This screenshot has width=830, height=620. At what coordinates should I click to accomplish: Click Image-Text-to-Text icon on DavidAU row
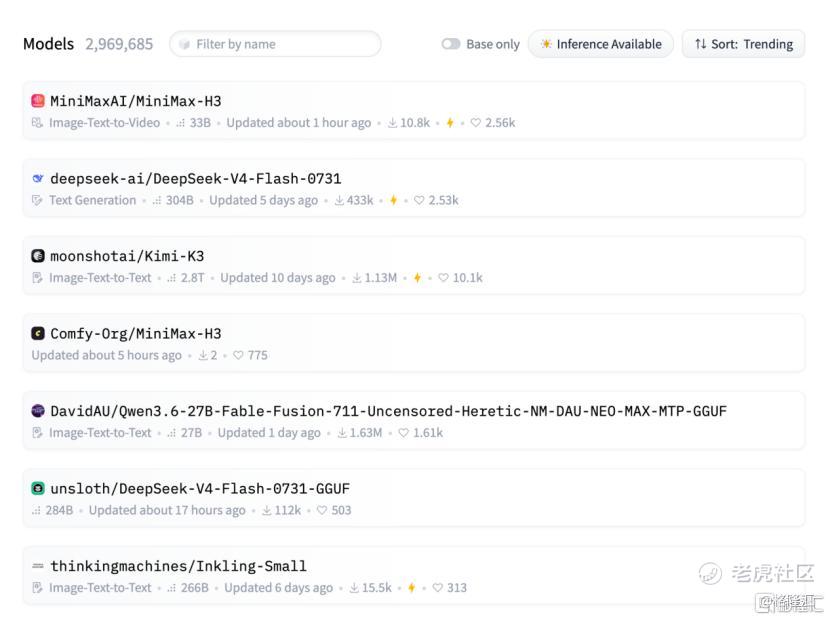(x=37, y=433)
